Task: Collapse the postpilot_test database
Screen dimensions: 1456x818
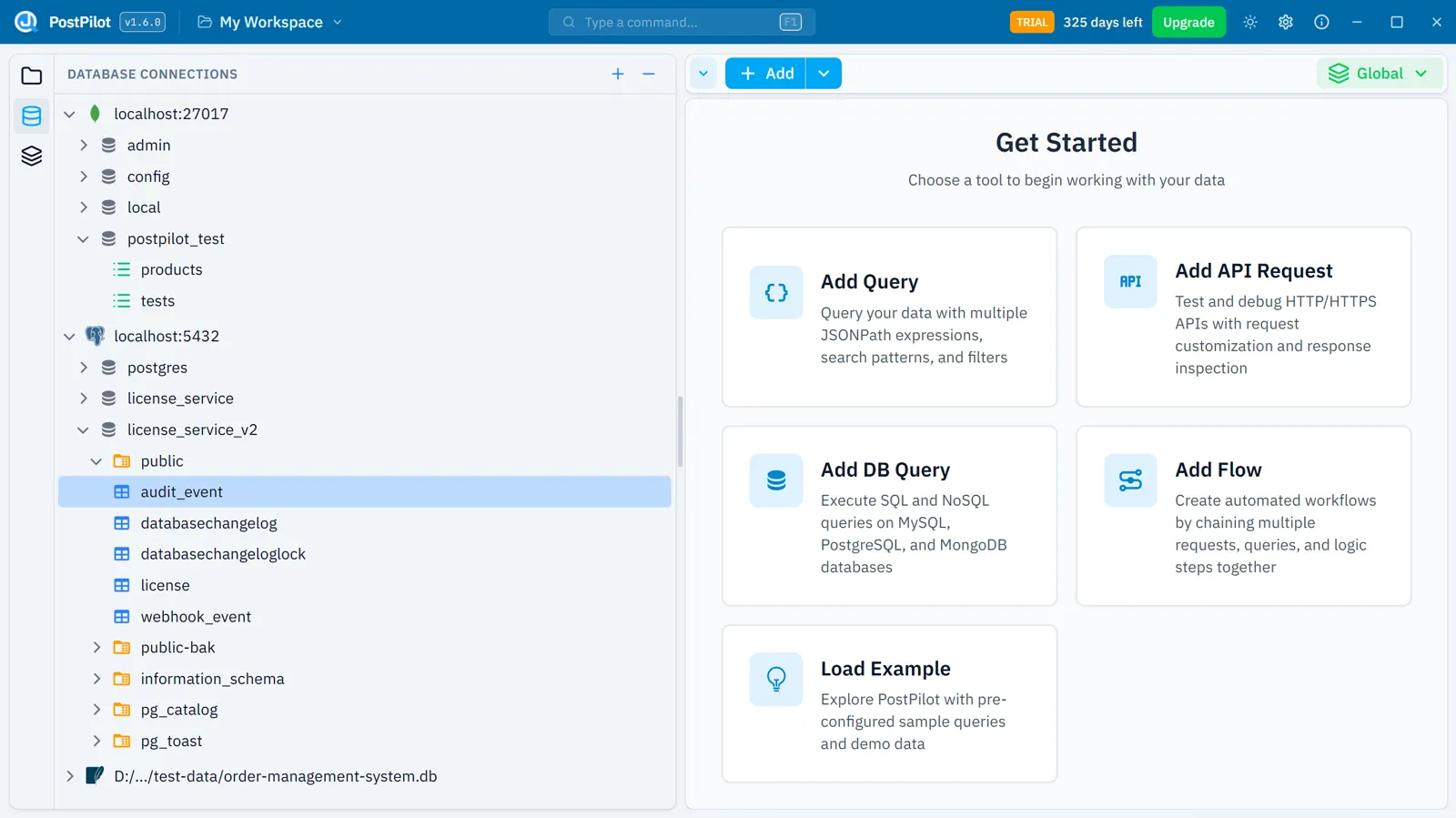Action: tap(83, 239)
